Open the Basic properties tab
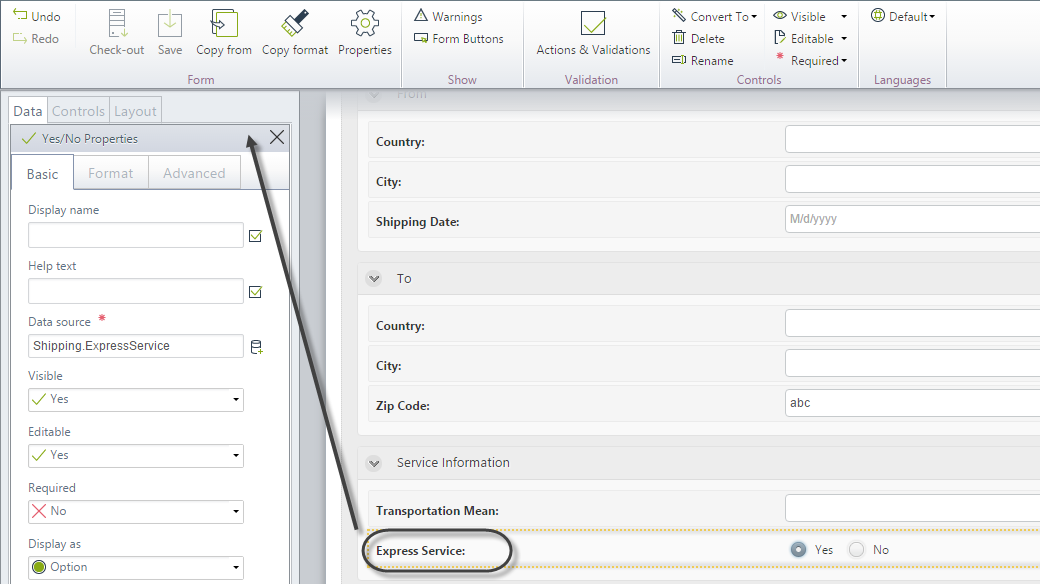Screen dimensions: 1040x584 pos(42,173)
